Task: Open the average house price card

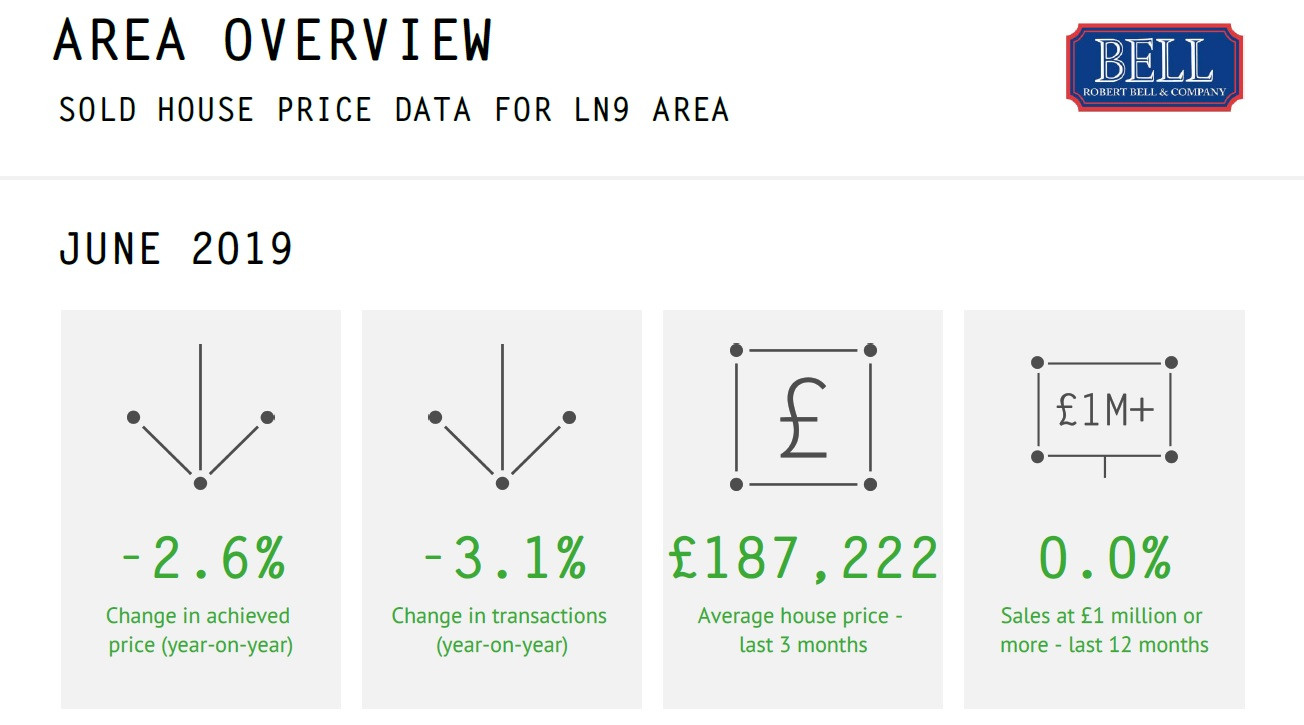Action: [803, 509]
